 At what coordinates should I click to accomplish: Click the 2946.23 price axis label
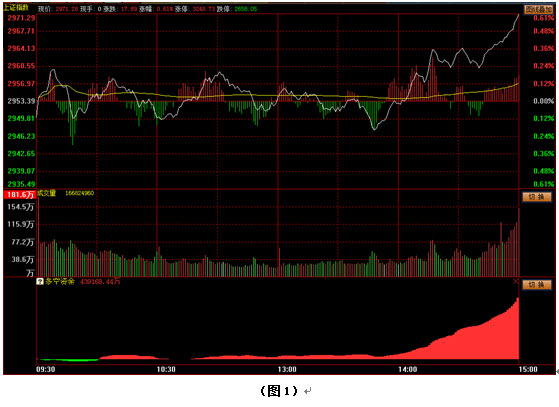point(21,136)
